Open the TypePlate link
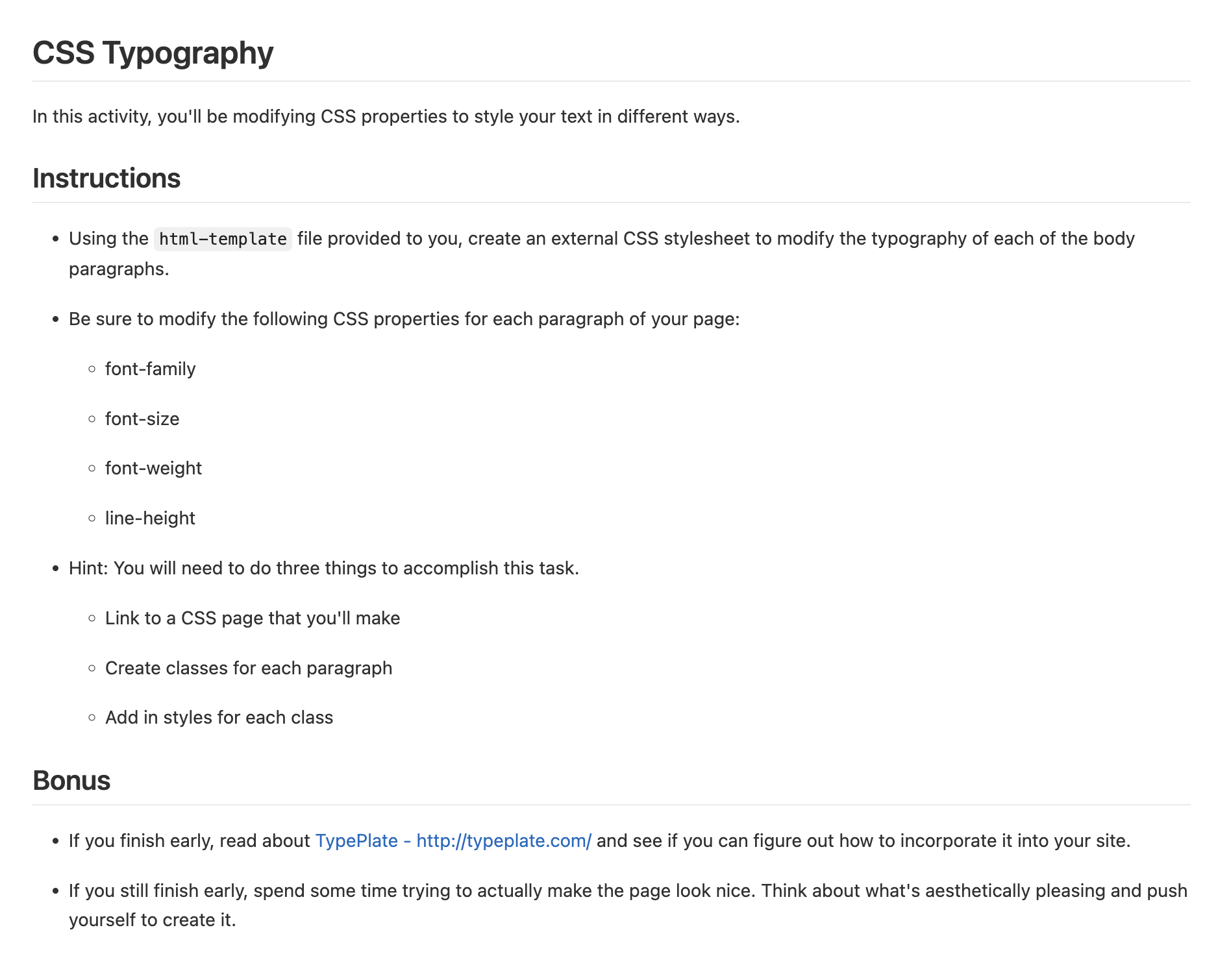This screenshot has height=980, width=1218. tap(453, 841)
